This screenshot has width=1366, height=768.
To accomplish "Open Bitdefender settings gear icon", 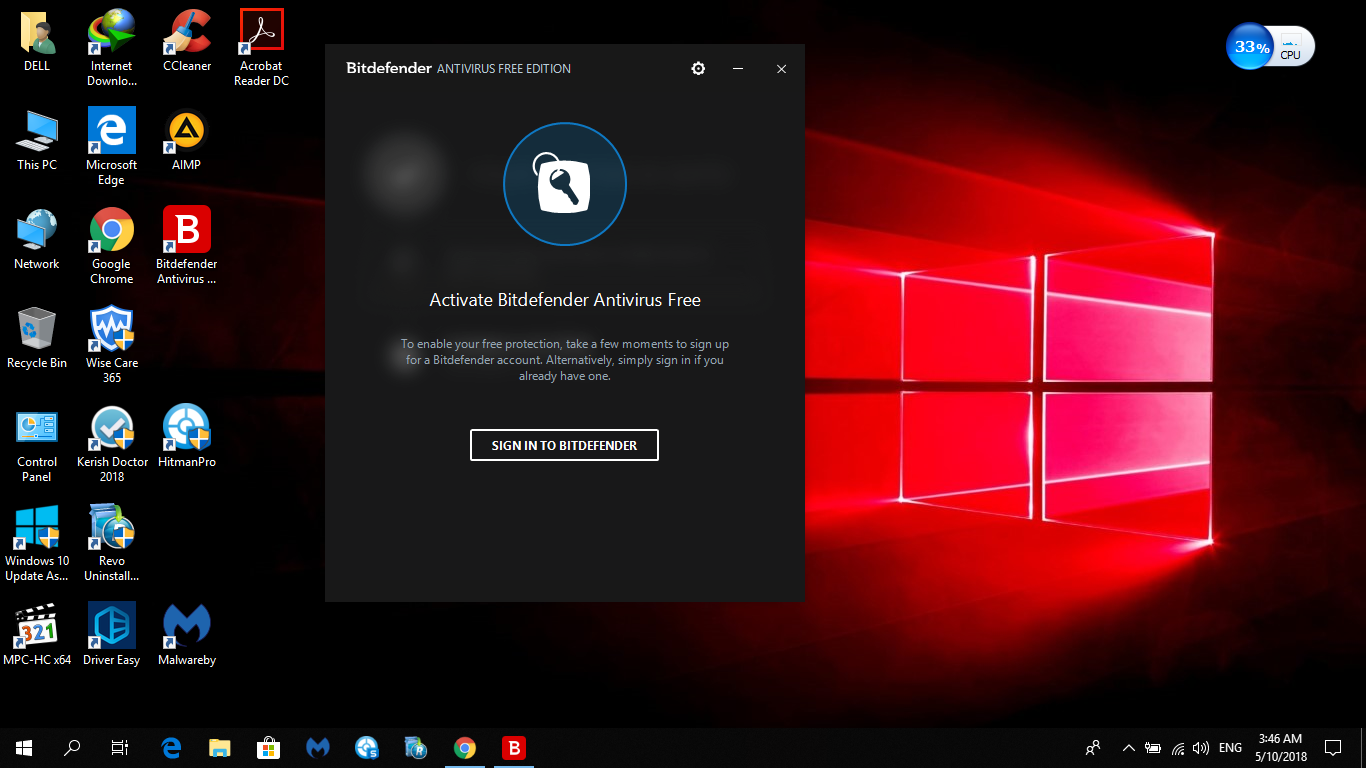I will 698,68.
